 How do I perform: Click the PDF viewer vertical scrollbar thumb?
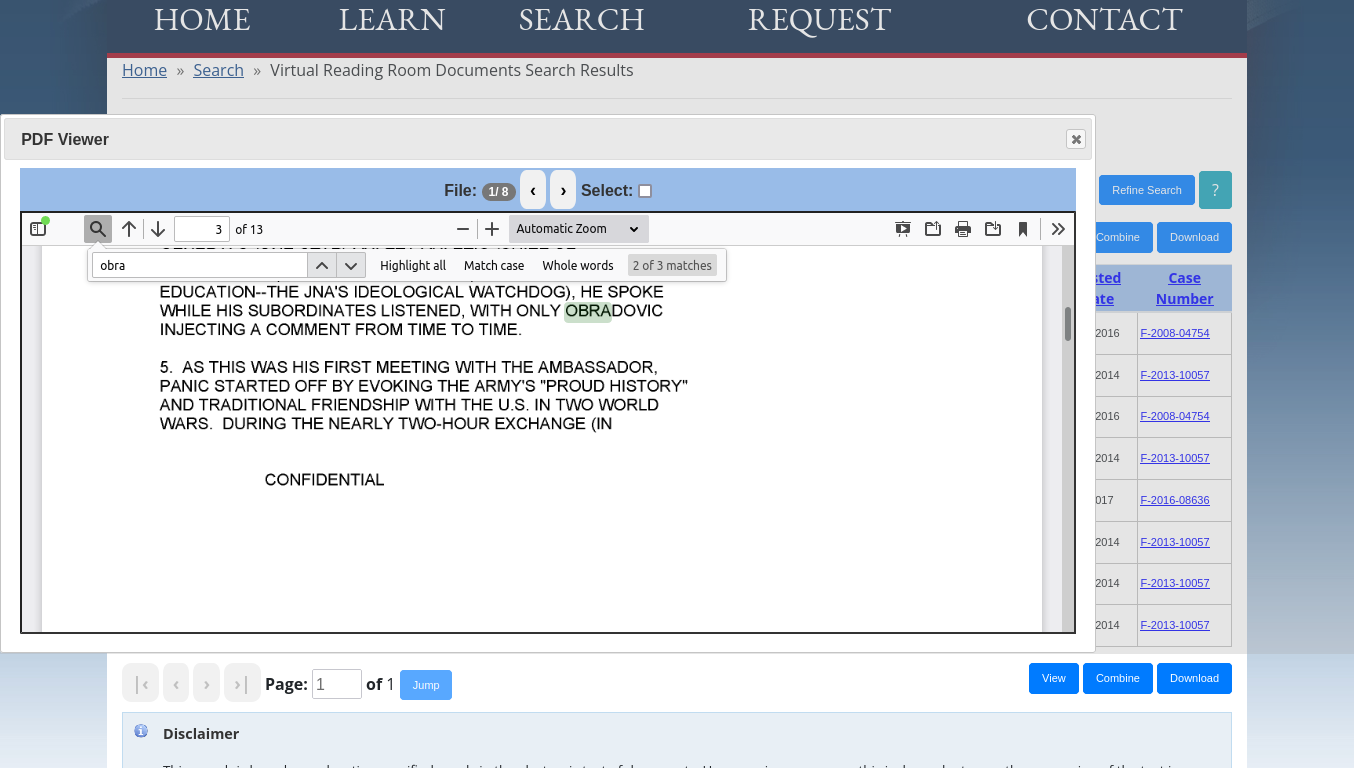click(1068, 323)
